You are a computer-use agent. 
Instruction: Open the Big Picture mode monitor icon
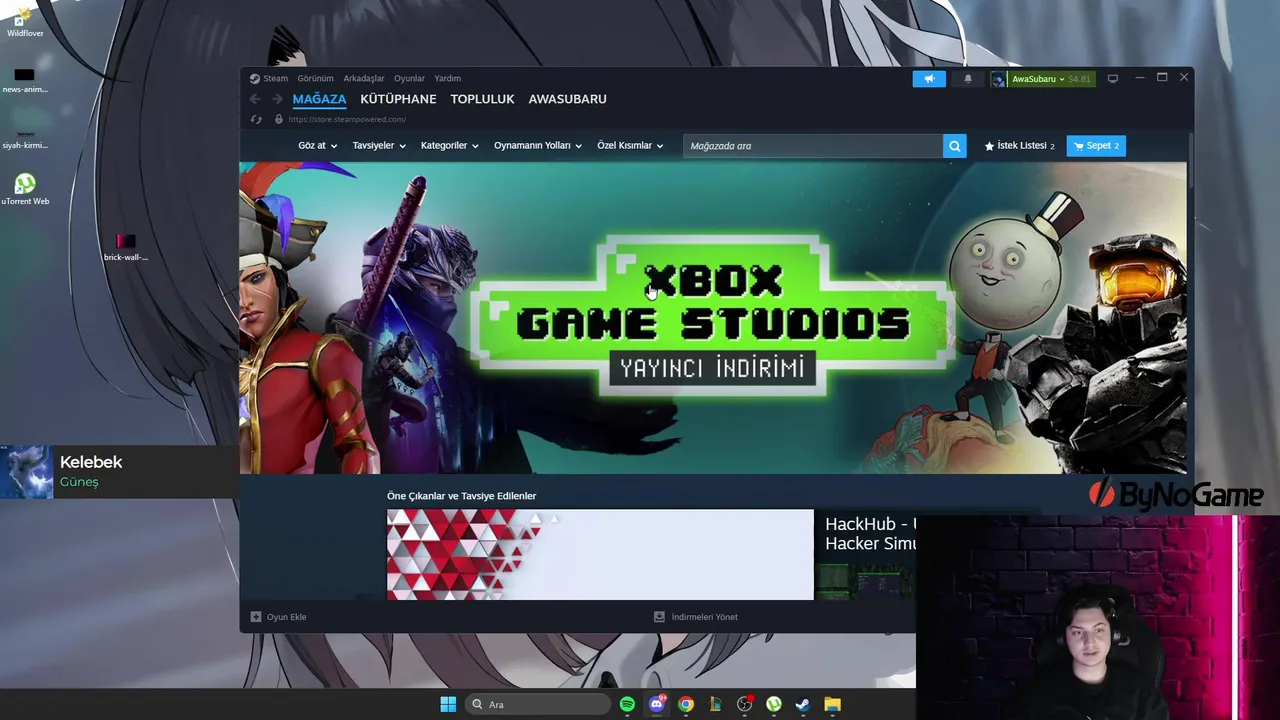[x=1112, y=79]
